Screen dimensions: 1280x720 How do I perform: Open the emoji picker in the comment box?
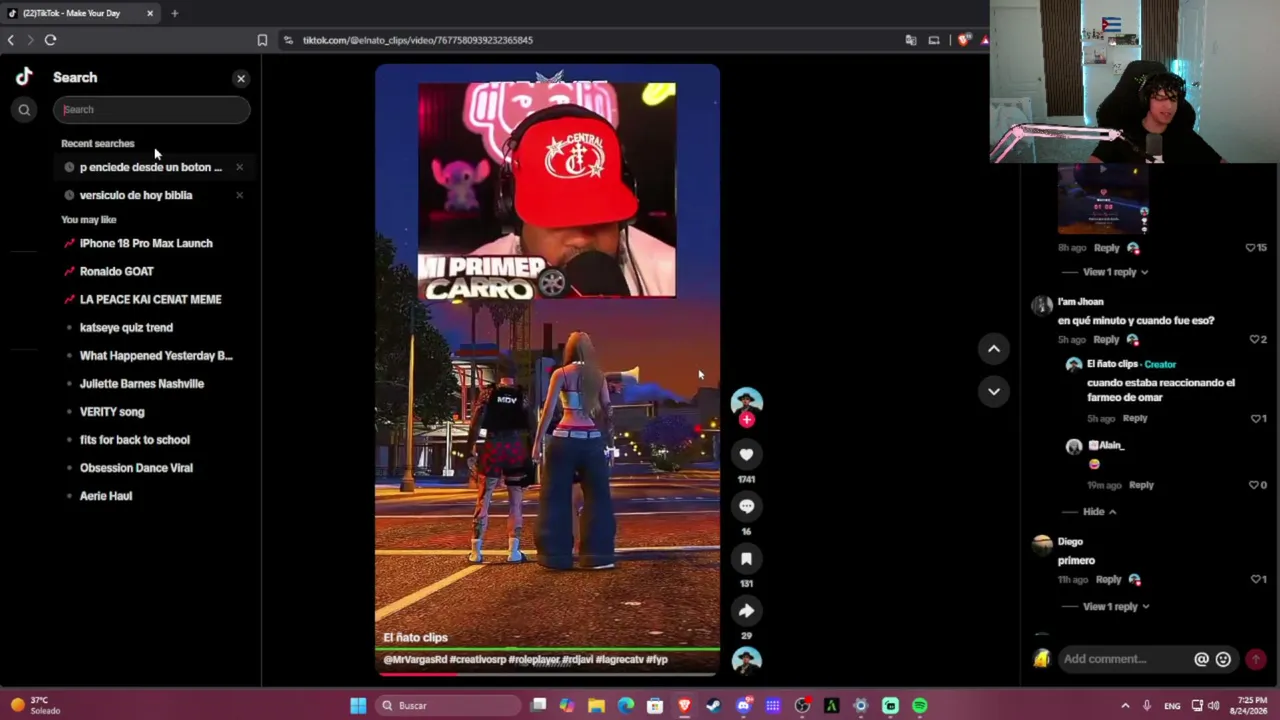point(1223,659)
